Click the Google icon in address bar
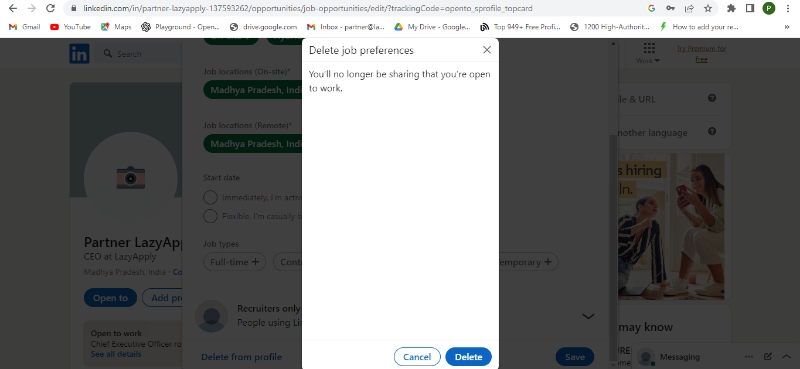Screen dimensions: 800x369 tap(651, 8)
